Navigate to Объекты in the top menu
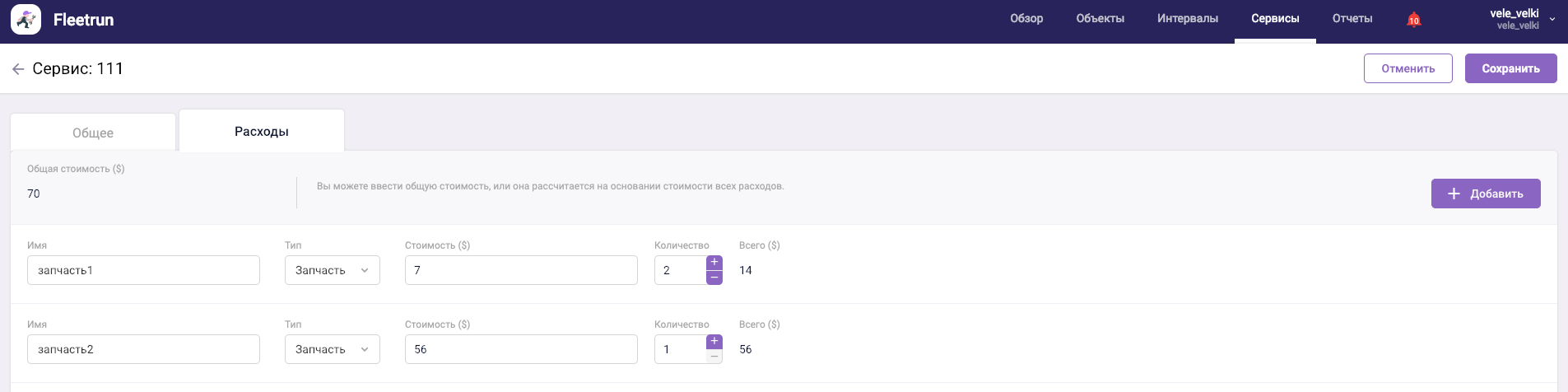 tap(1100, 19)
